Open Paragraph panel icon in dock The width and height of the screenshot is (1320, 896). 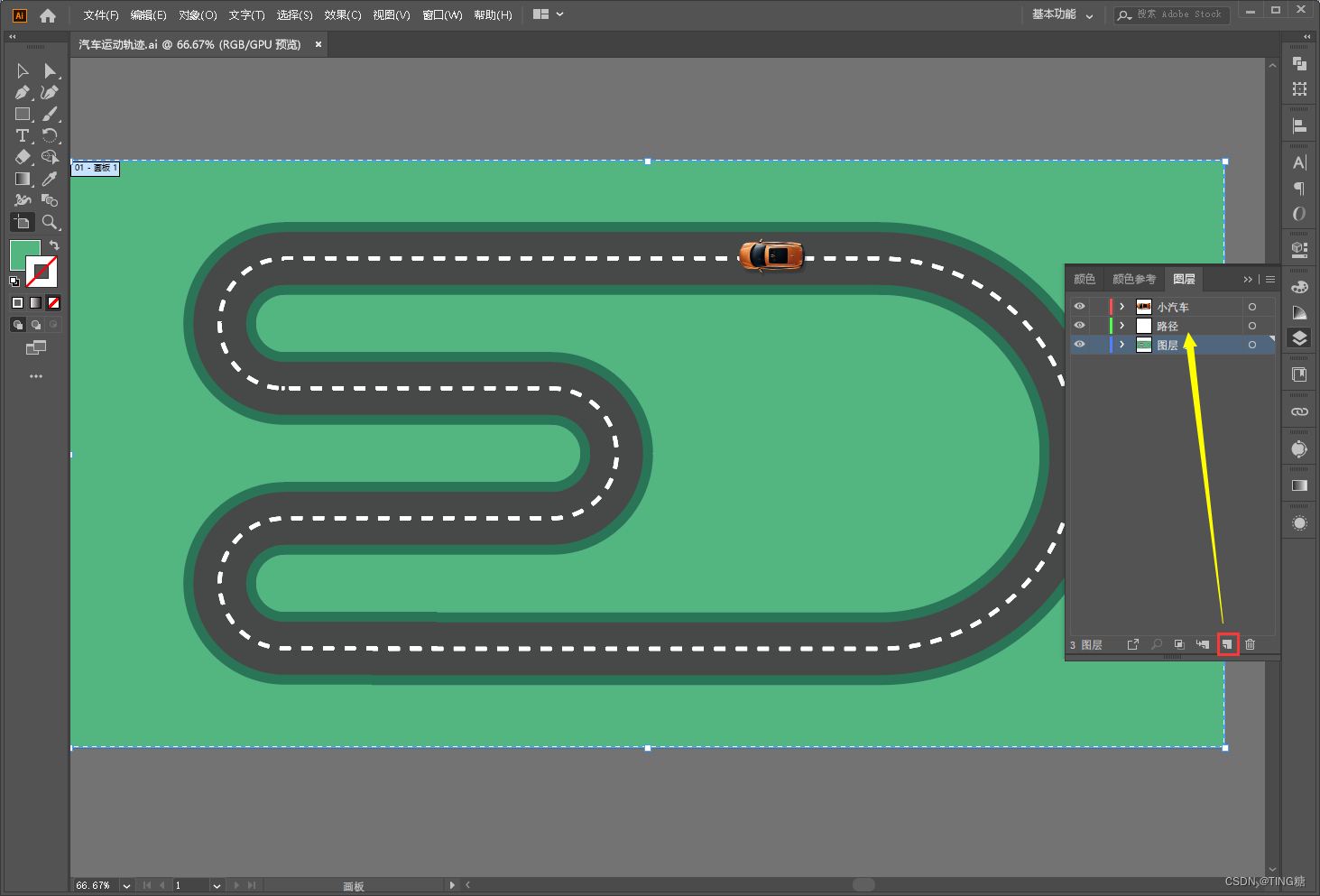click(x=1299, y=188)
